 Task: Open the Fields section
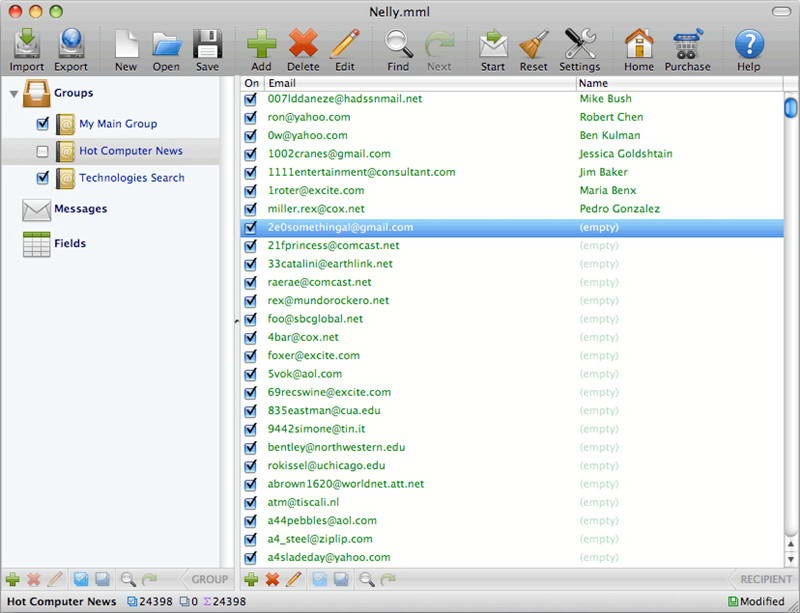(x=69, y=243)
